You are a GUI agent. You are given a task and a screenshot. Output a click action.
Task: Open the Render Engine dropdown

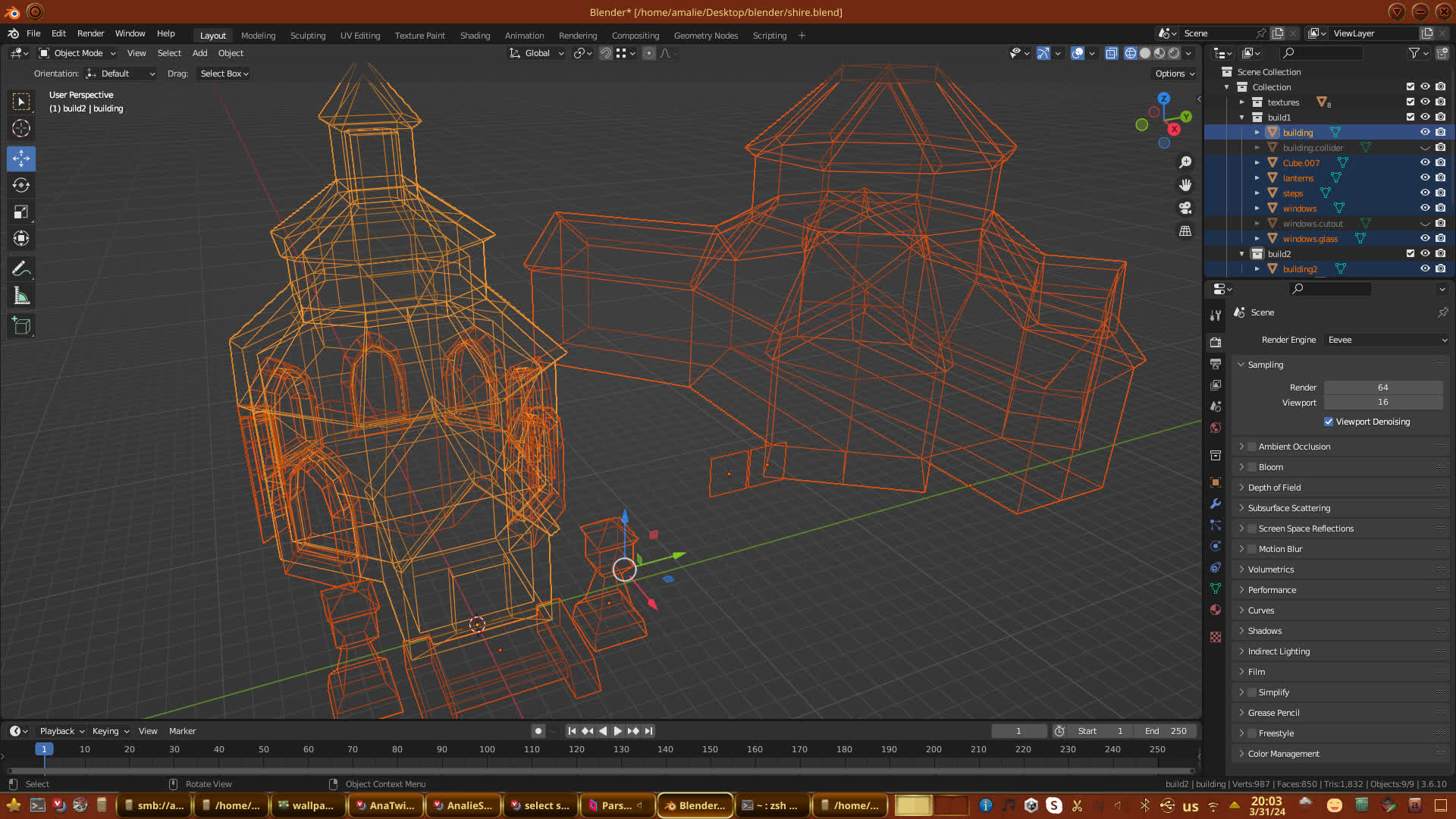(1387, 340)
